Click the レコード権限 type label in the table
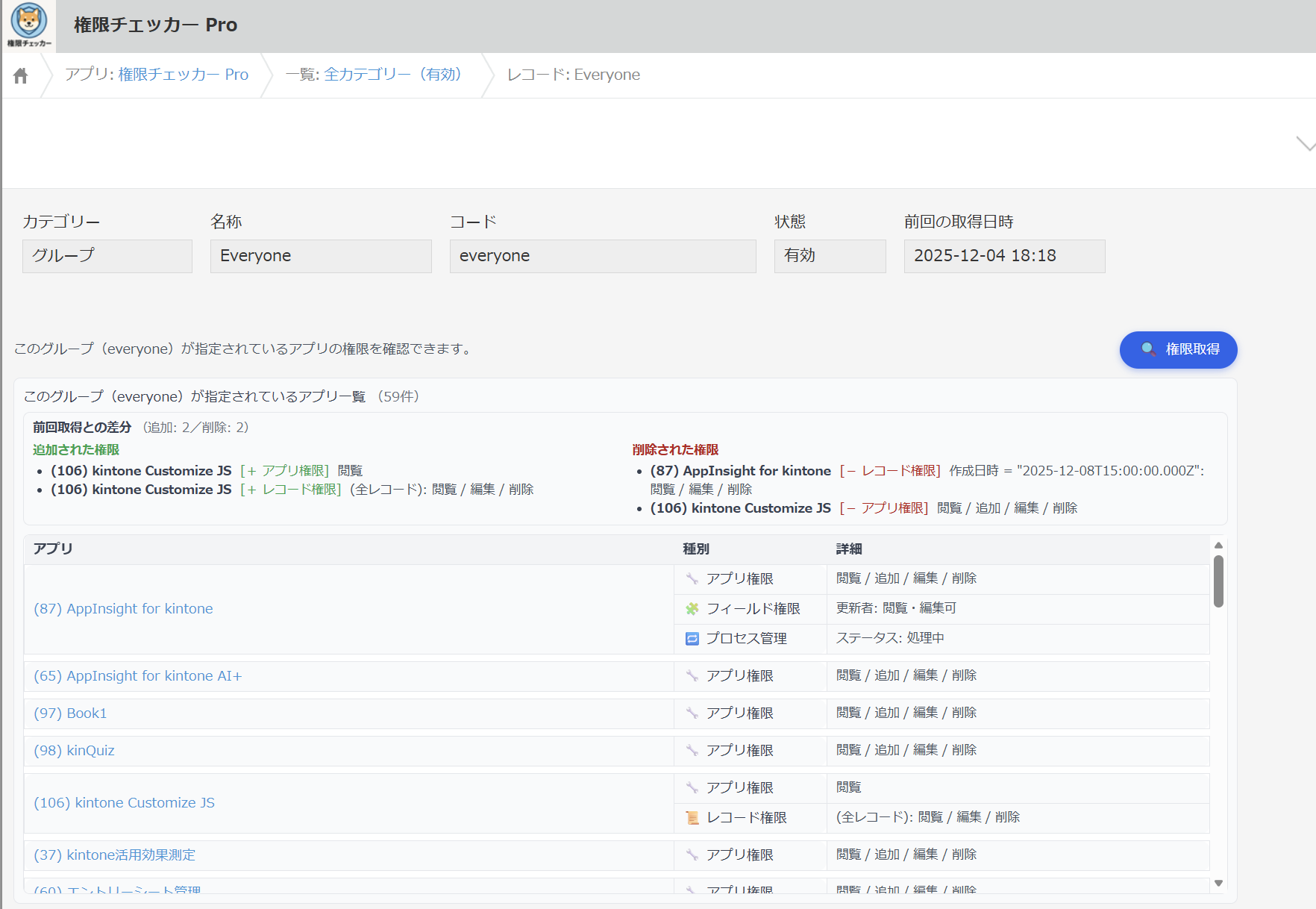Image resolution: width=1316 pixels, height=909 pixels. (747, 818)
